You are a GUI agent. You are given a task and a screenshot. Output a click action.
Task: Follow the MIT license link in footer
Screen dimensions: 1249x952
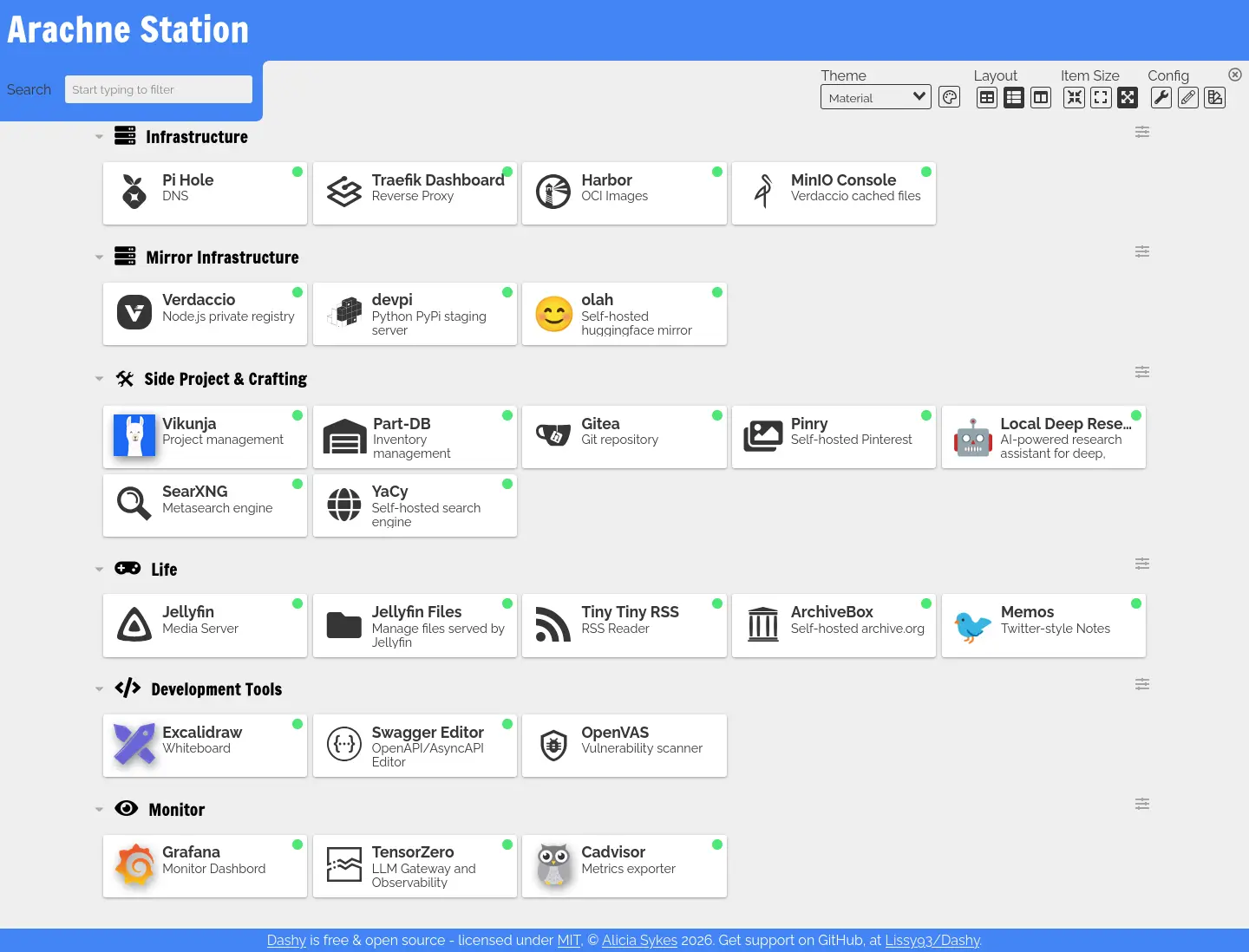click(569, 941)
